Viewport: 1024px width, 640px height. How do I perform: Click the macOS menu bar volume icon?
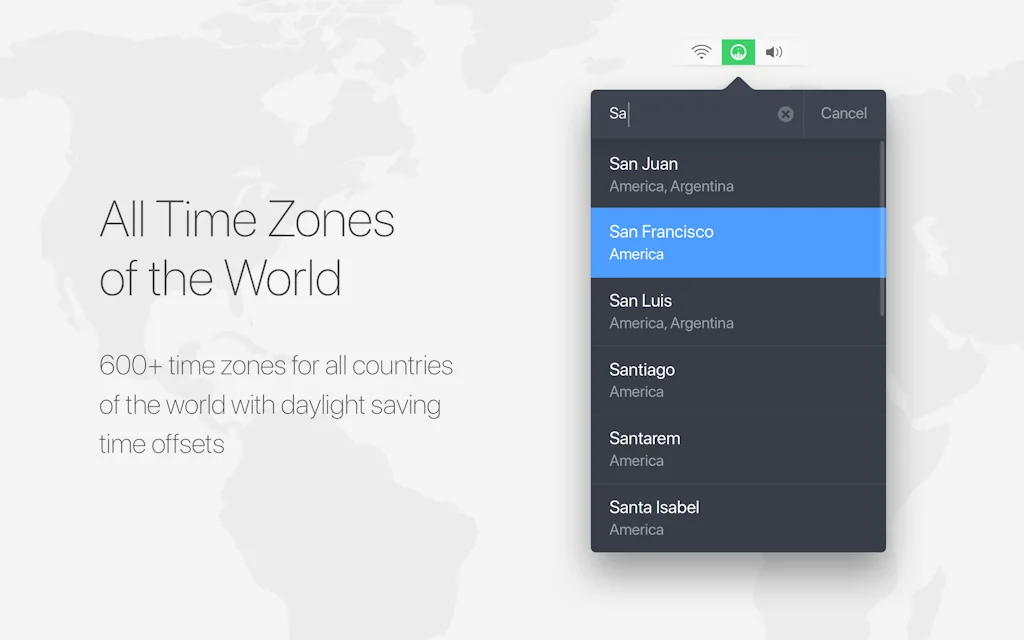pos(773,51)
